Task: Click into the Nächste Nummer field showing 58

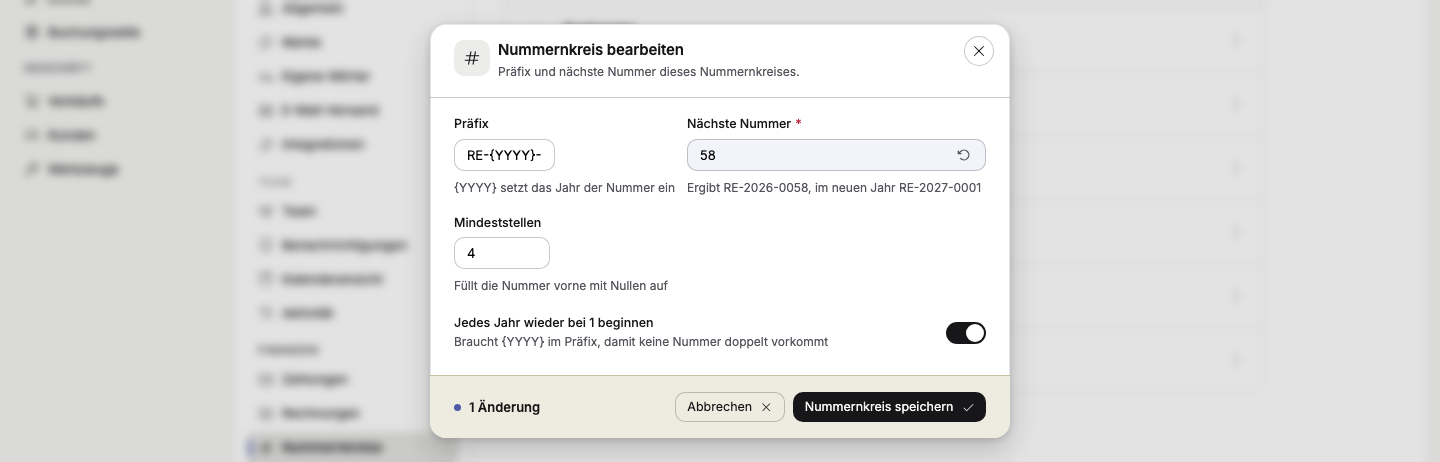Action: 836,155
